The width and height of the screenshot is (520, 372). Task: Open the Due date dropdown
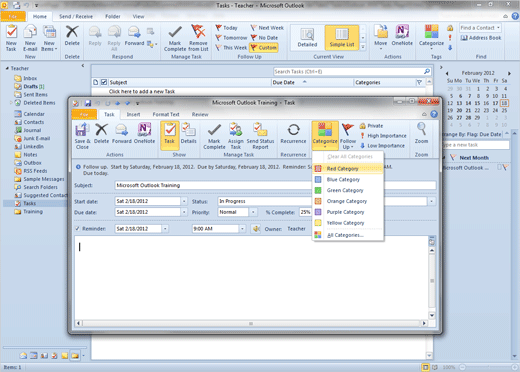(x=184, y=212)
